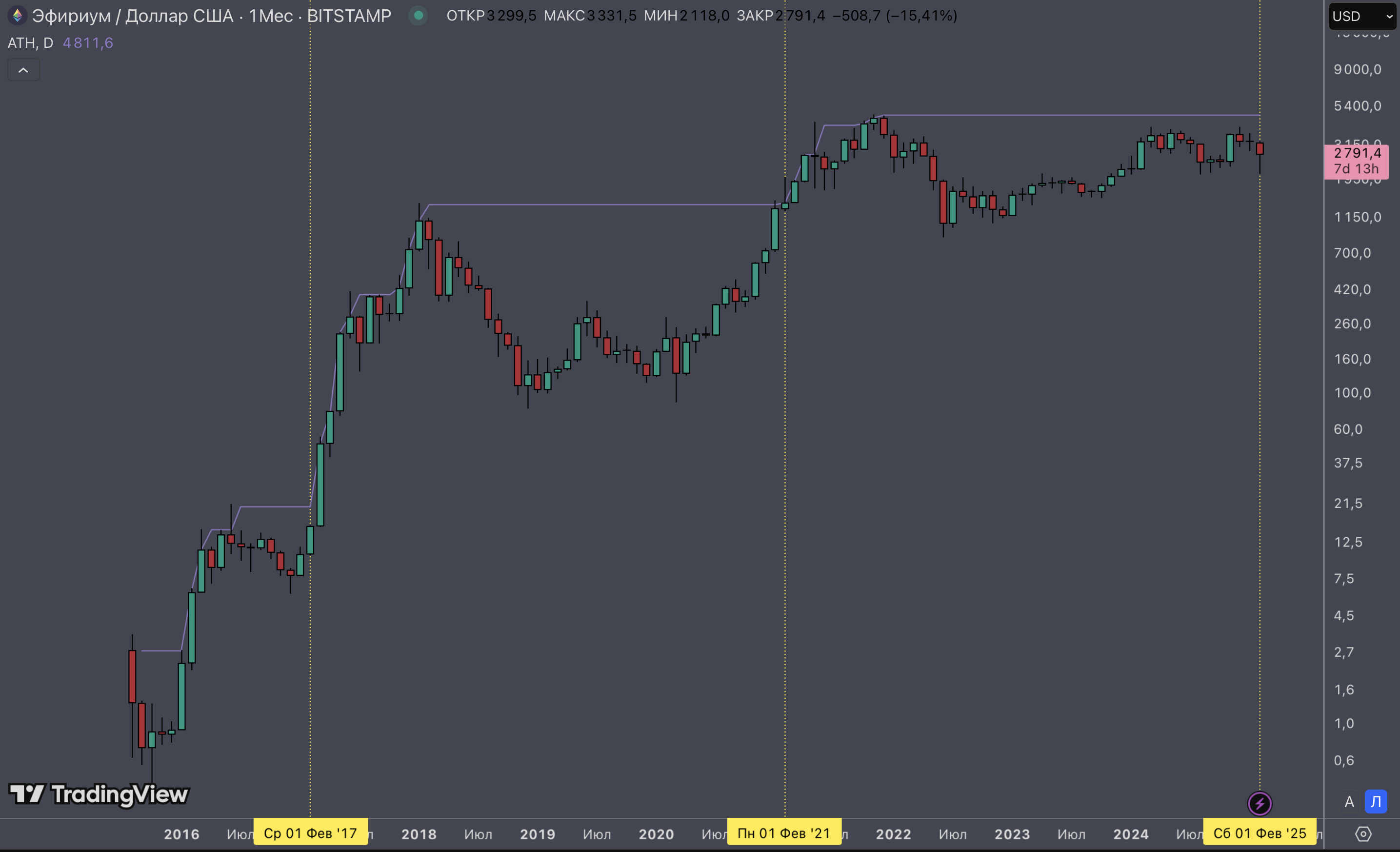Open chart settings hexagon gear icon
Screen dimensions: 1400x852
pyautogui.click(x=1363, y=834)
